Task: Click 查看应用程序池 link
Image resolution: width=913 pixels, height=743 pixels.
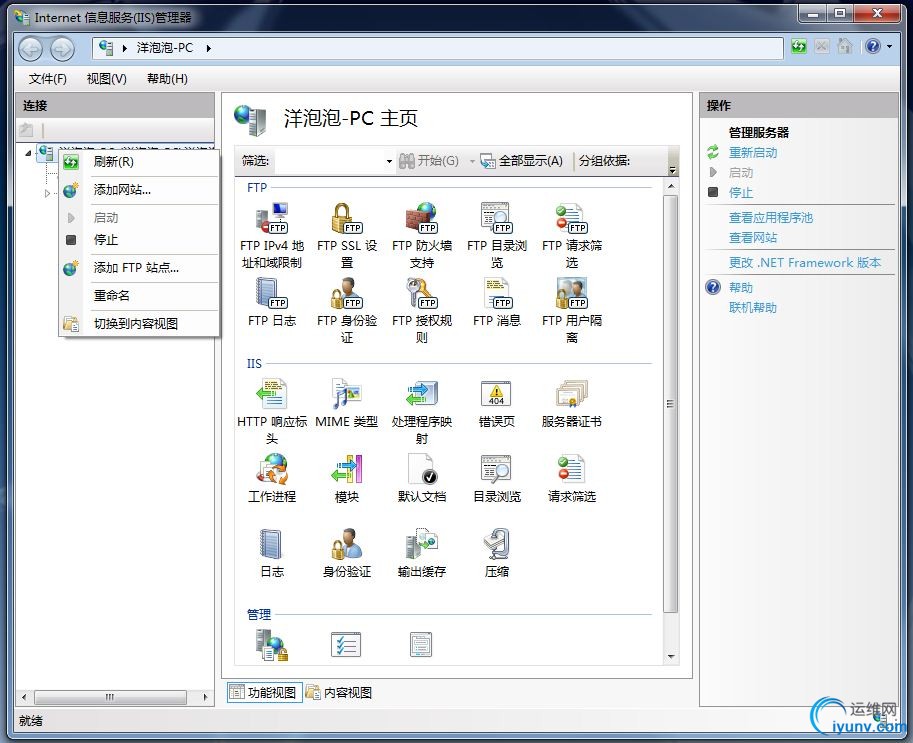Action: click(x=770, y=218)
